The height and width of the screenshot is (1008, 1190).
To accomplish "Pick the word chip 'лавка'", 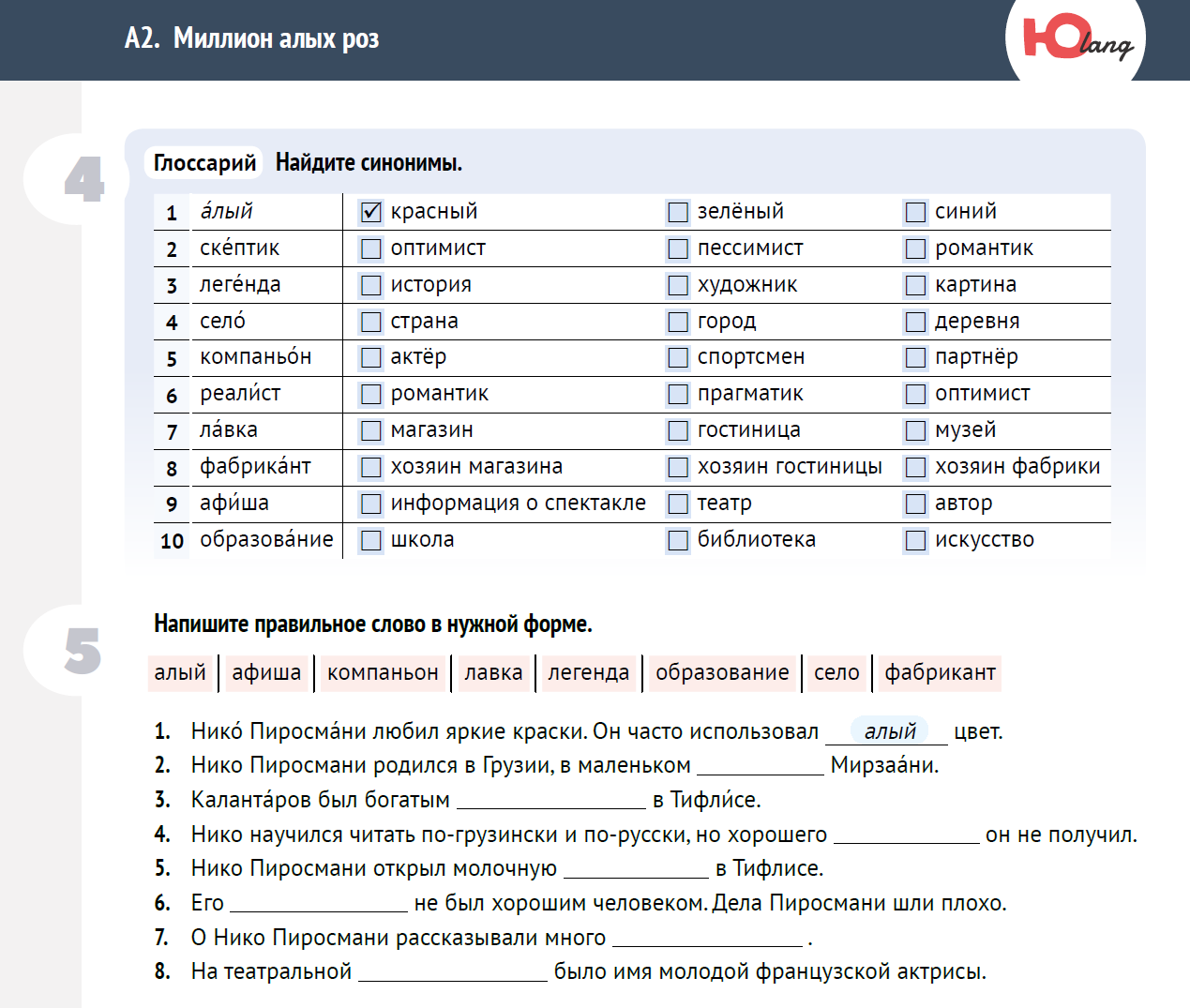I will pos(493,673).
